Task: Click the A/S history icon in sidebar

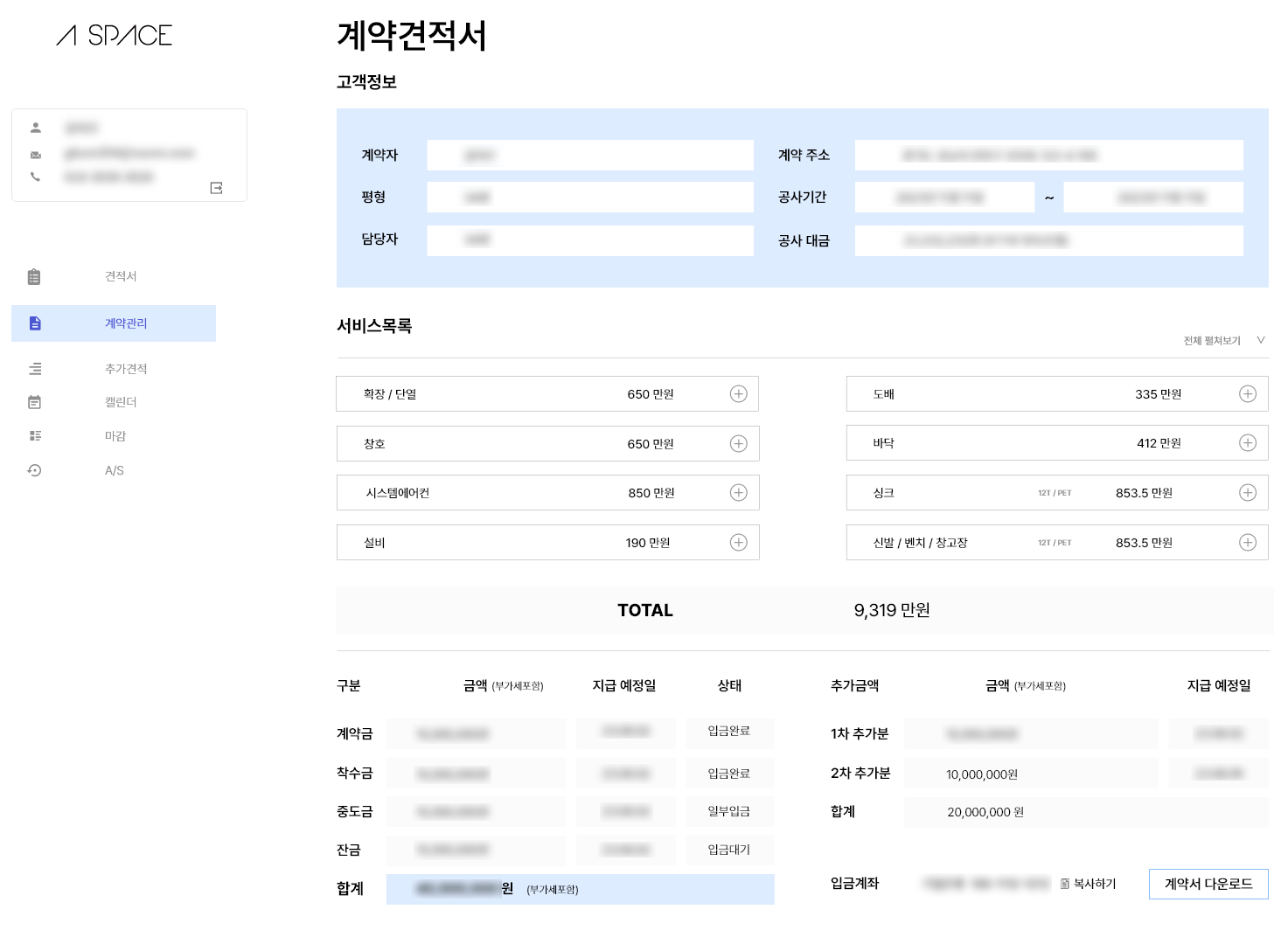Action: click(x=35, y=470)
